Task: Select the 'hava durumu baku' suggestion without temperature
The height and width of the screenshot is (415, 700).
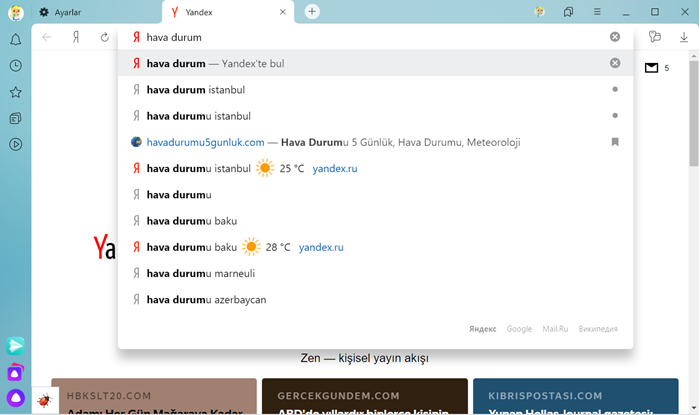Action: pos(375,221)
